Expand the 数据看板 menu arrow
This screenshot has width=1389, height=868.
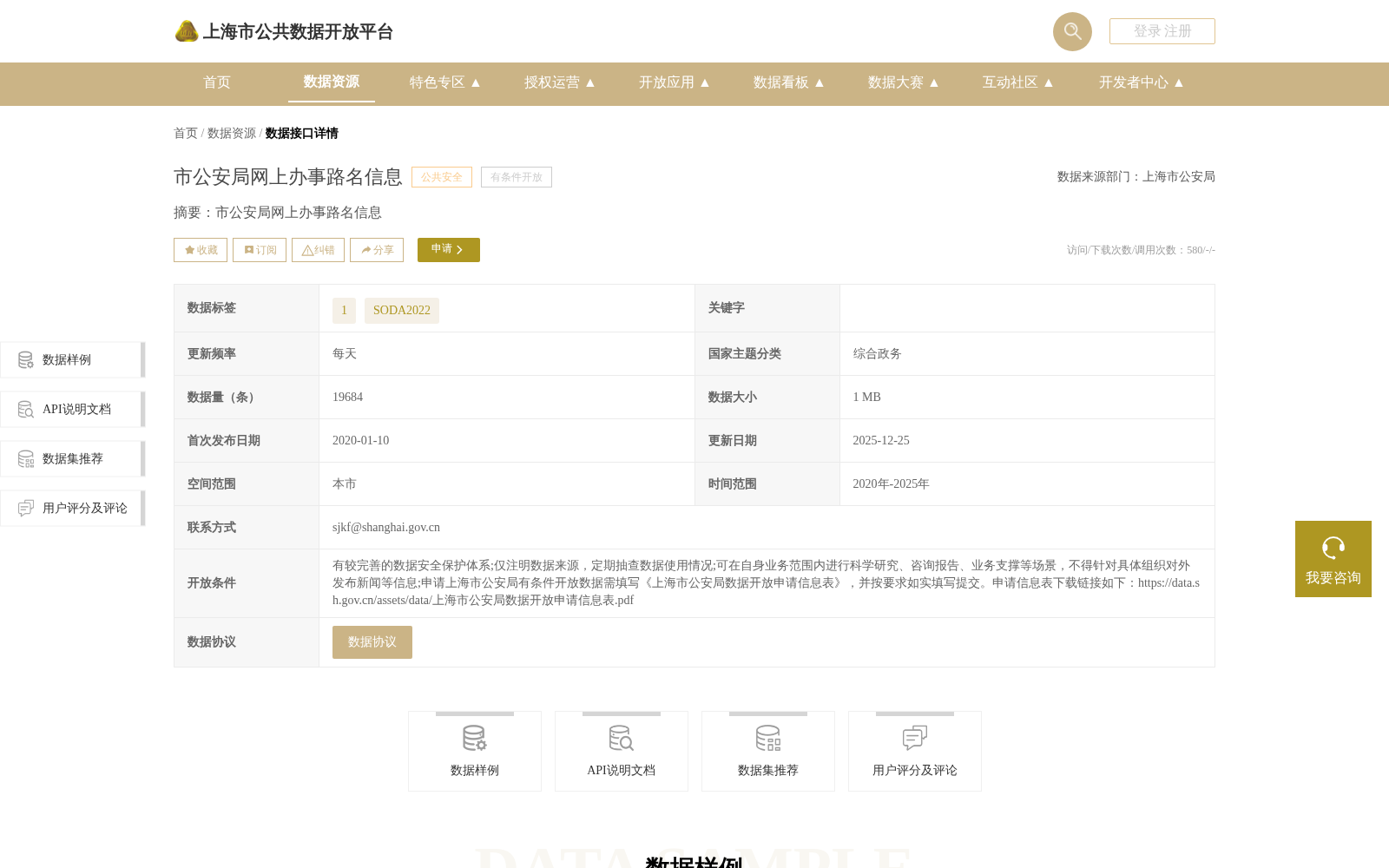pyautogui.click(x=820, y=82)
